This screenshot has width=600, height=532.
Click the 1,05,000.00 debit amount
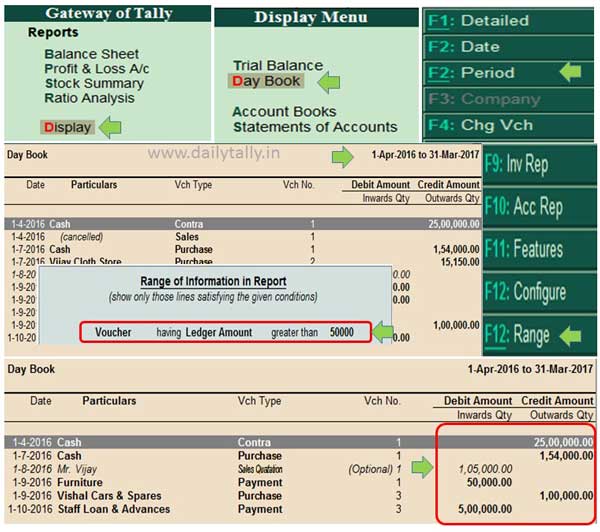coord(485,469)
